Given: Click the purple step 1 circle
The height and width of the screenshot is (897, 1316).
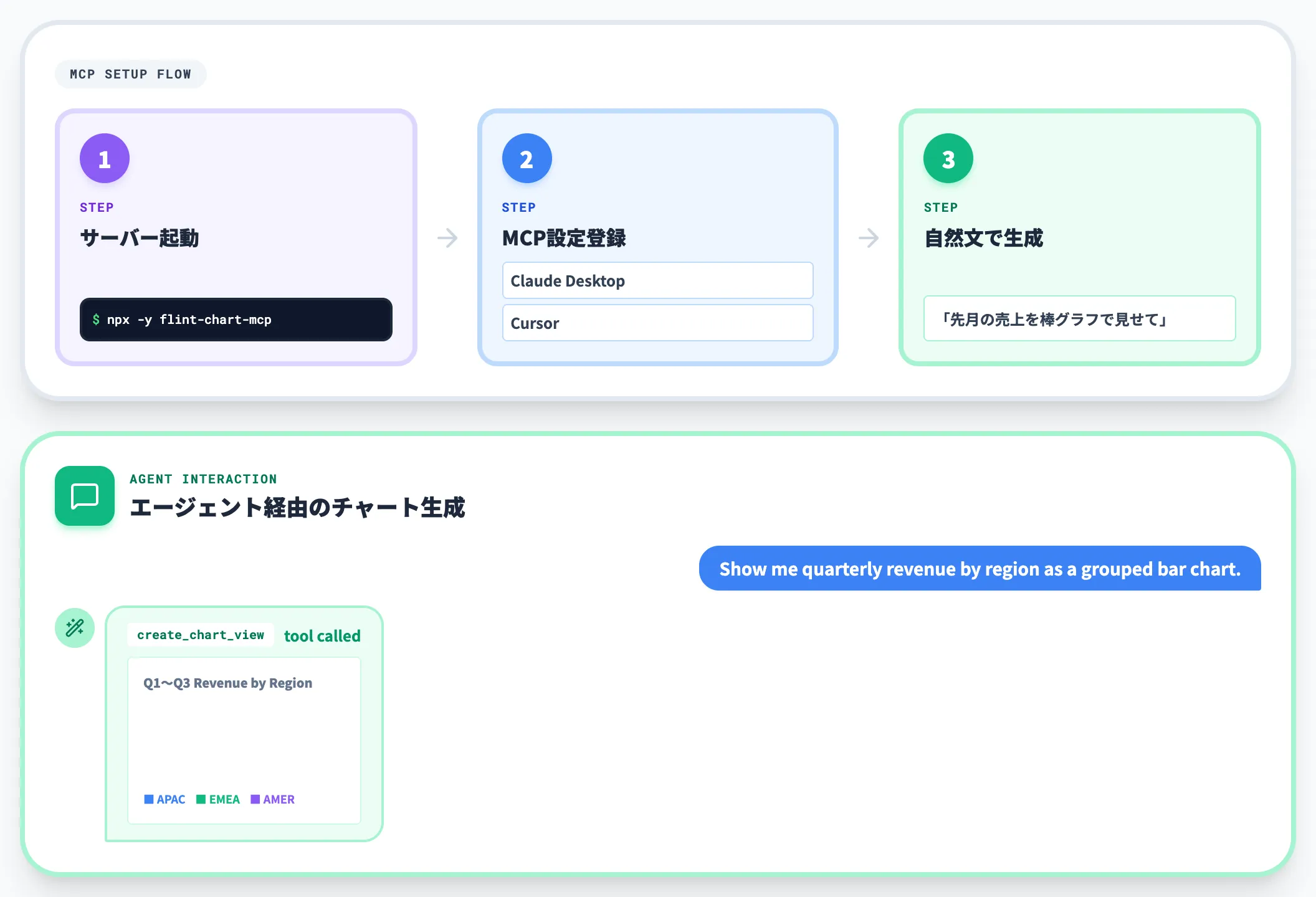Looking at the screenshot, I should tap(105, 158).
